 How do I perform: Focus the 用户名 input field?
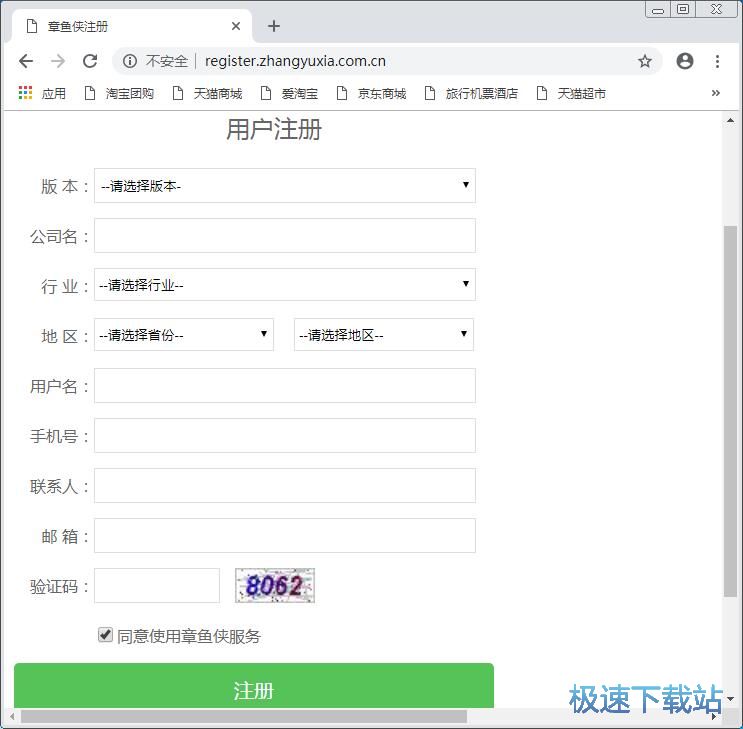tap(285, 385)
